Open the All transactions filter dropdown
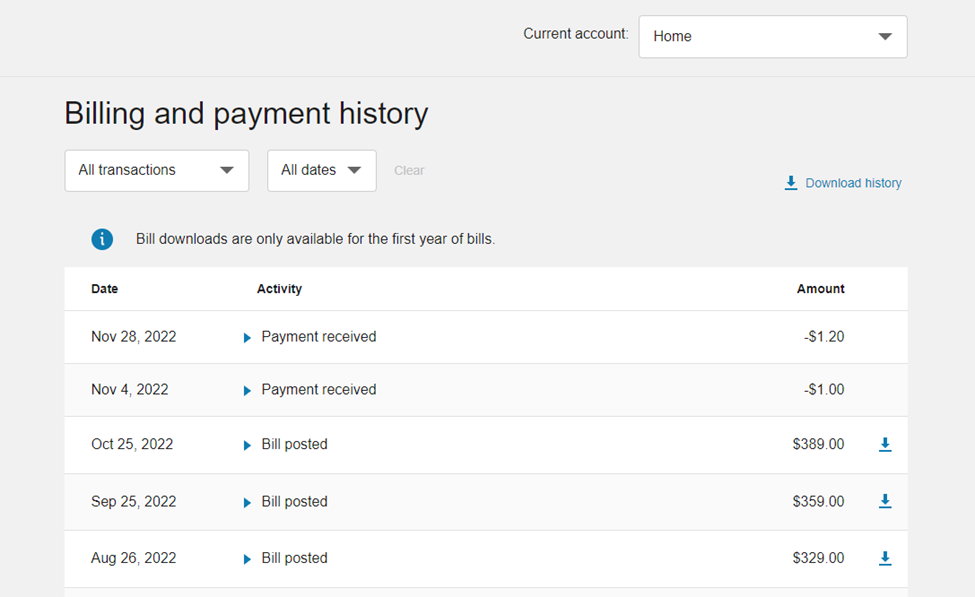975x597 pixels. coord(156,171)
